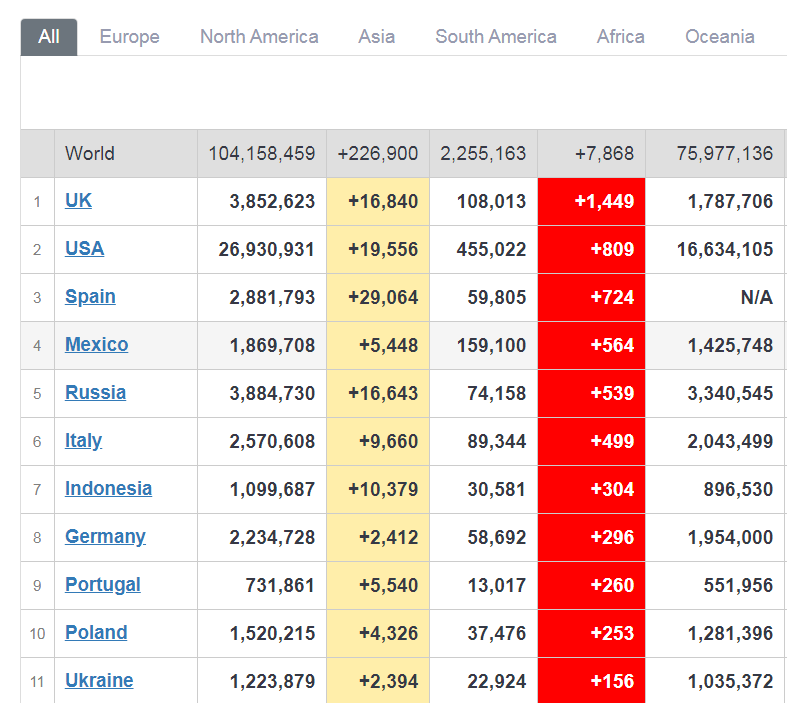Image resolution: width=787 pixels, height=703 pixels.
Task: Open the Indonesia link
Action: pyautogui.click(x=108, y=489)
